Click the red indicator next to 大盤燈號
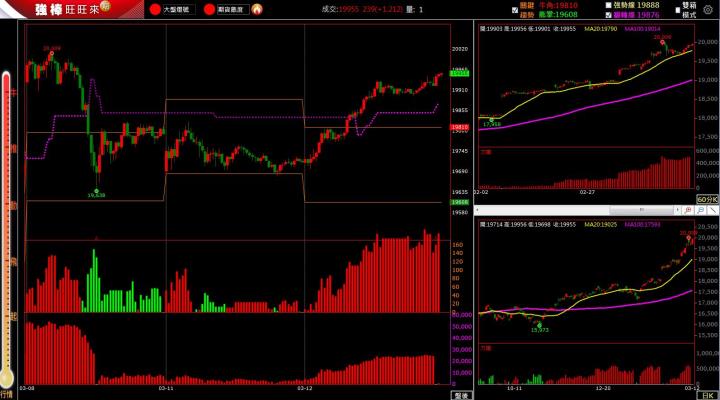The width and height of the screenshot is (720, 400). pos(155,9)
